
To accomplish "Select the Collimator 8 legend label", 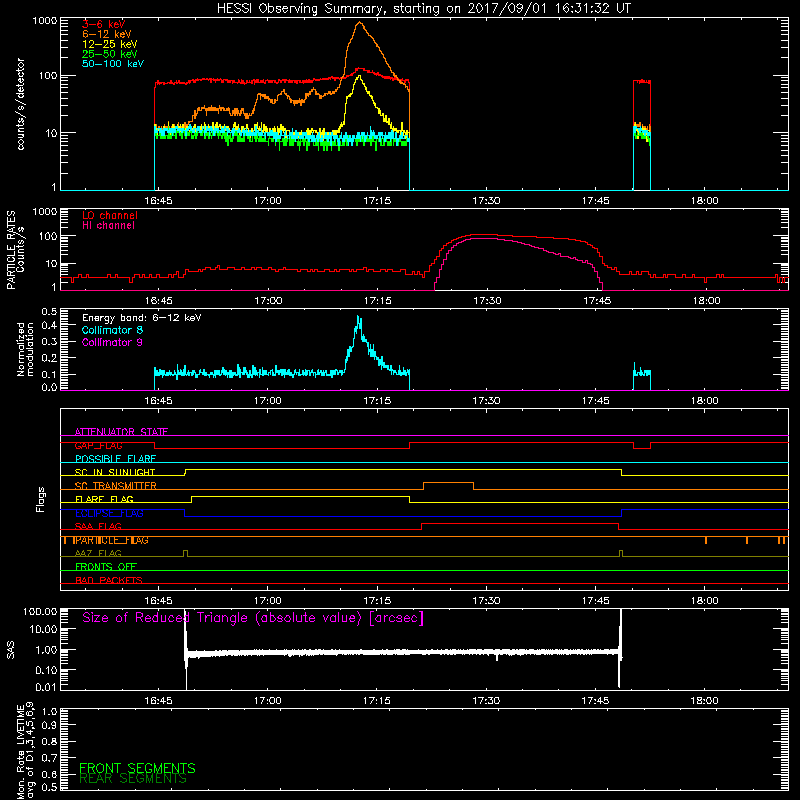I will [112, 330].
